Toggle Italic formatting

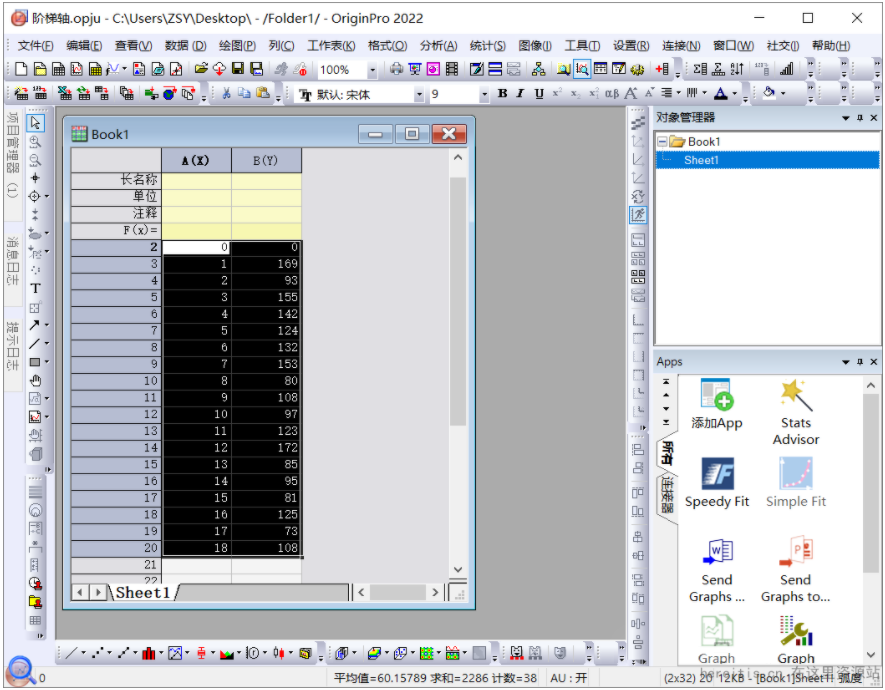(520, 93)
